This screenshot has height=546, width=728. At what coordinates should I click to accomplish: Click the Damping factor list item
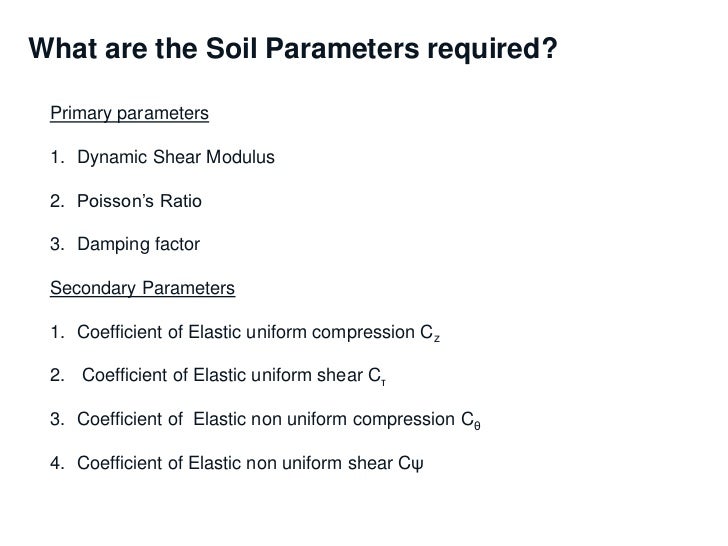tap(125, 244)
